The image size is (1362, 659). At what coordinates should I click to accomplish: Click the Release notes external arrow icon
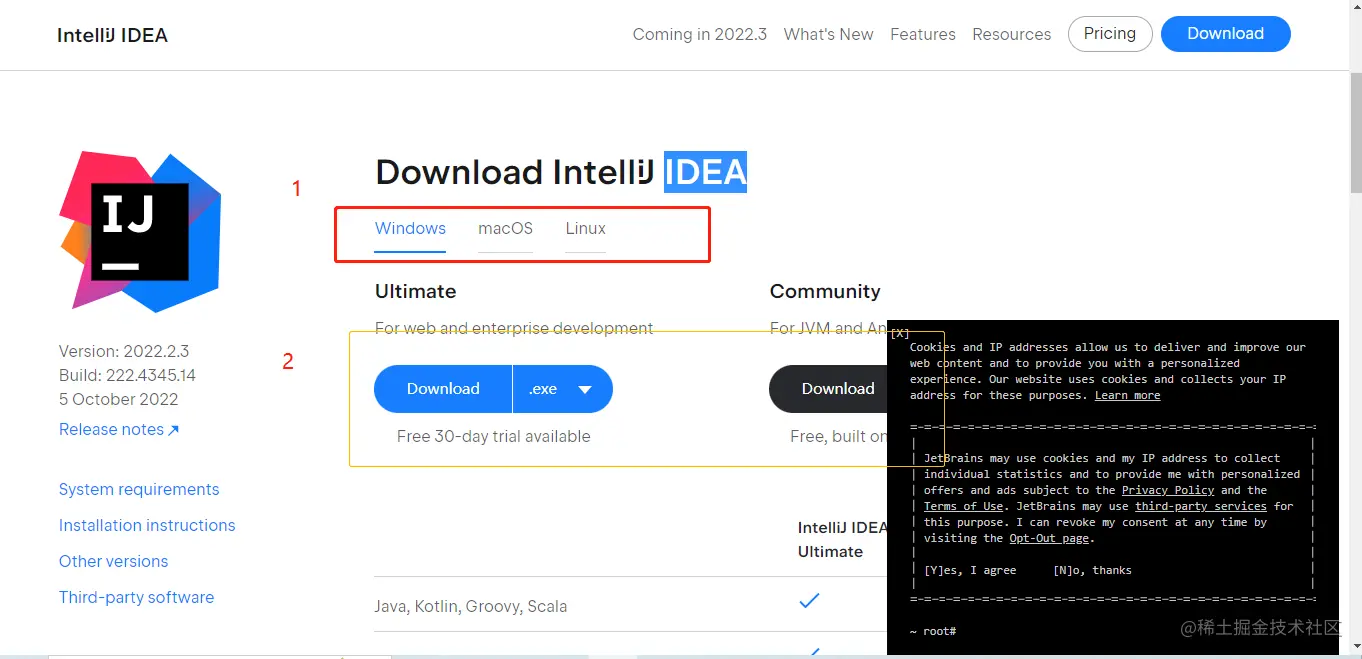(173, 430)
